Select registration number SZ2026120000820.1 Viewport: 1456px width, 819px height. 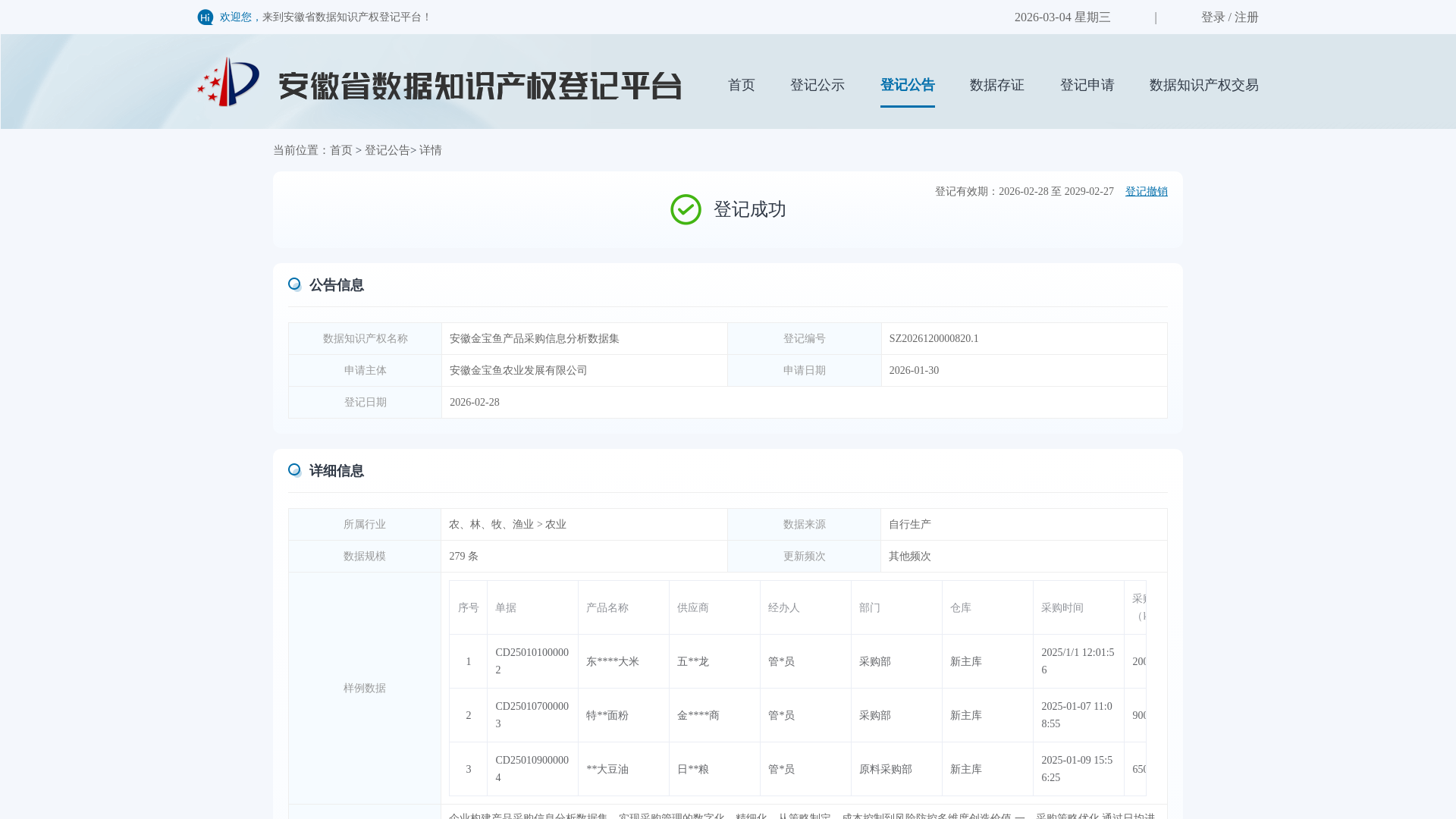point(934,339)
